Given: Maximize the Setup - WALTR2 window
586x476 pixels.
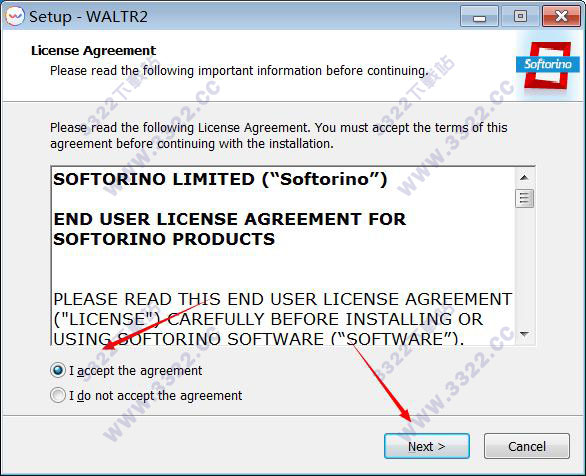Looking at the screenshot, I should [x=520, y=16].
